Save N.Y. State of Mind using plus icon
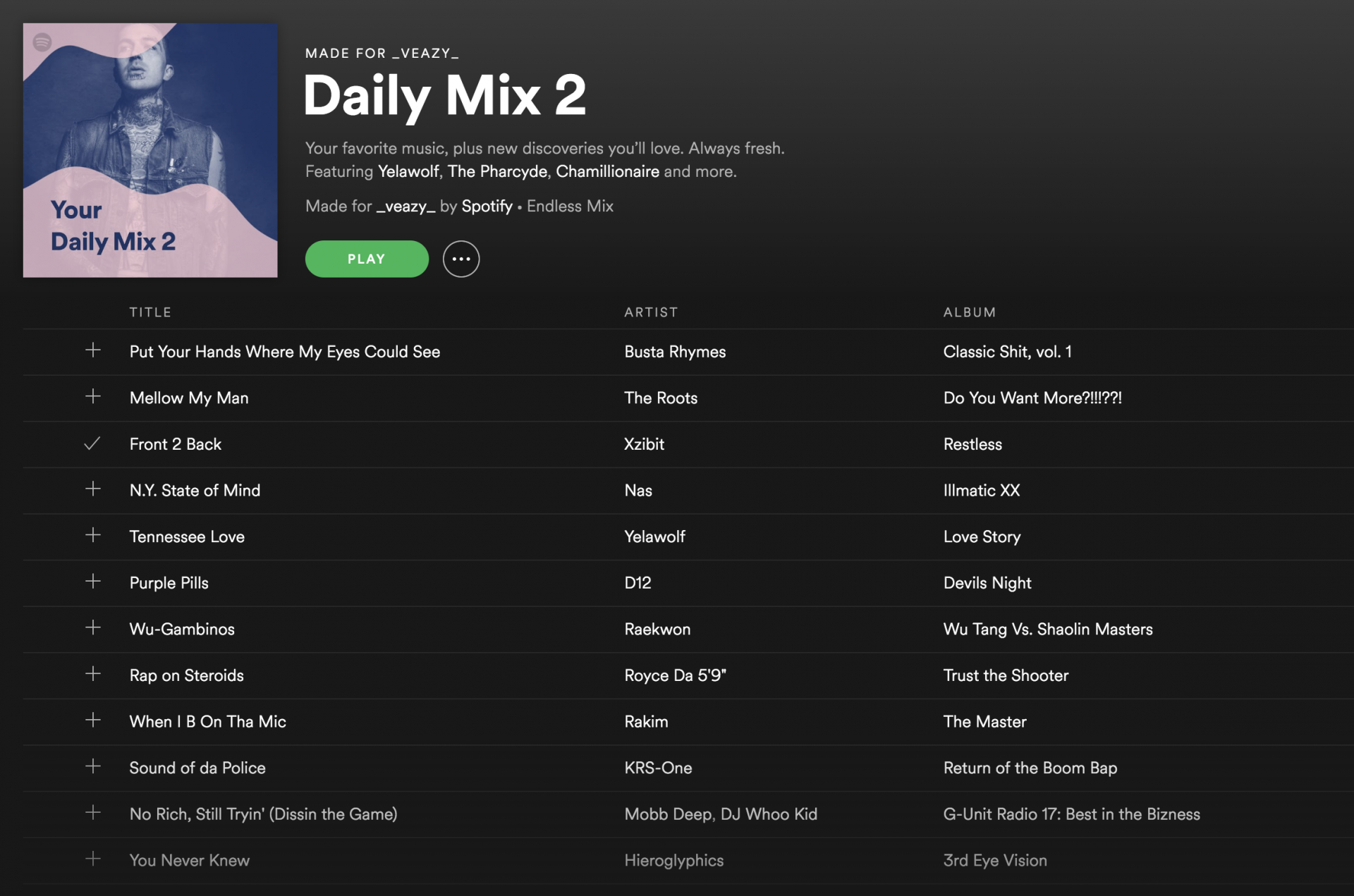 click(x=92, y=489)
